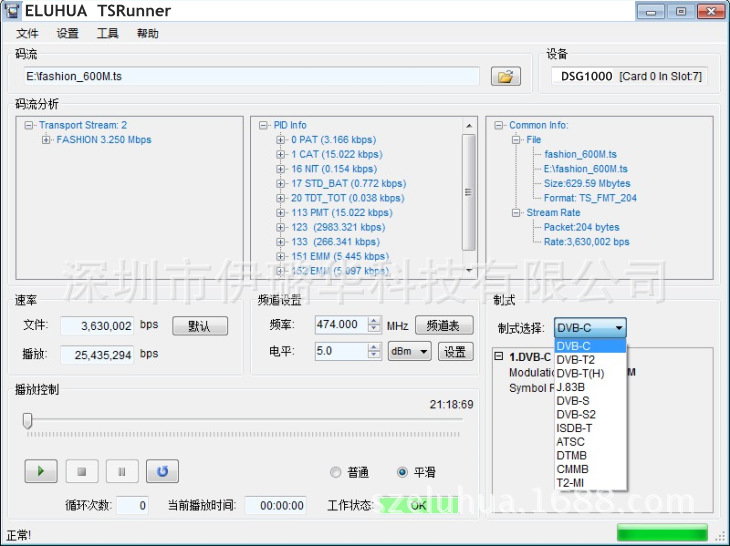The width and height of the screenshot is (730, 546).
Task: Choose DVB-S2 from the standard list
Action: pos(590,414)
